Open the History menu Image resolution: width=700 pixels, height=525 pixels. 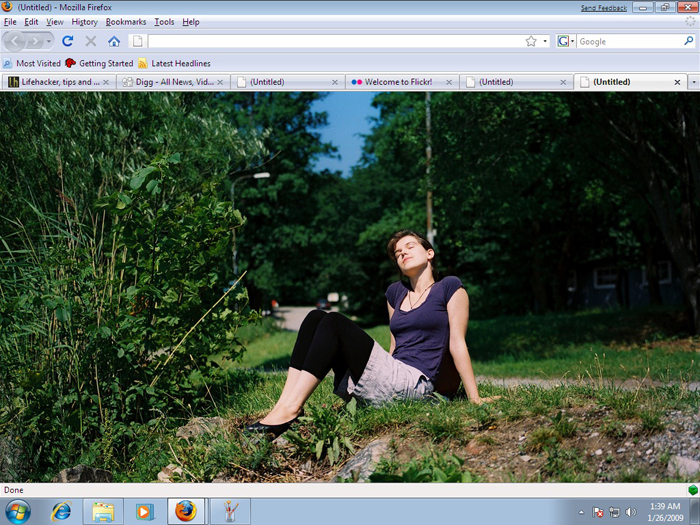[x=84, y=22]
